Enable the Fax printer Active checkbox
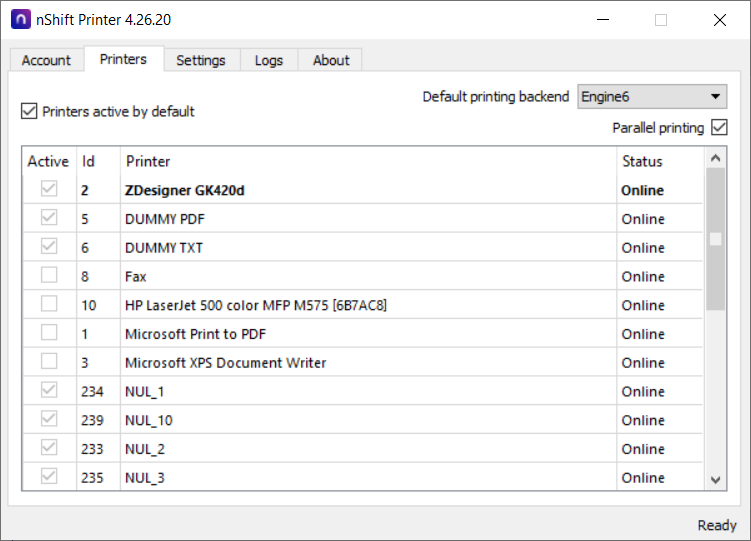This screenshot has width=751, height=541. click(49, 275)
